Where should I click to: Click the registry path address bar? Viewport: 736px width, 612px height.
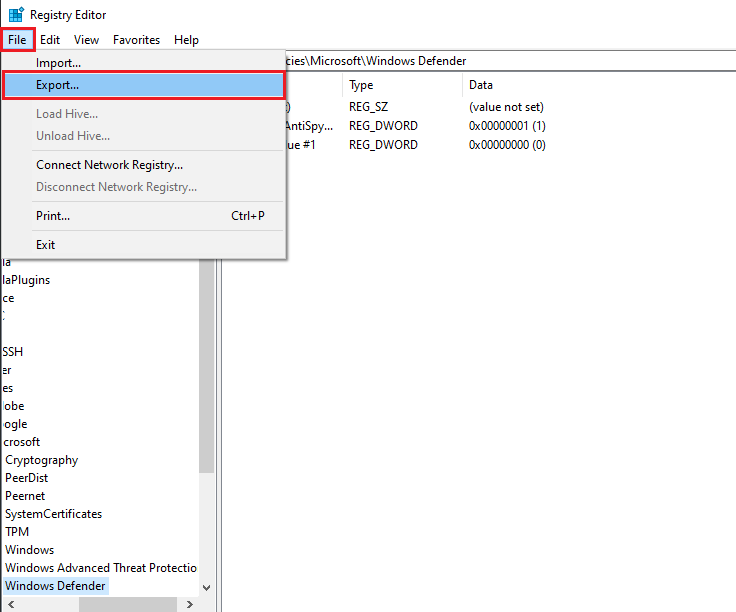tap(511, 61)
